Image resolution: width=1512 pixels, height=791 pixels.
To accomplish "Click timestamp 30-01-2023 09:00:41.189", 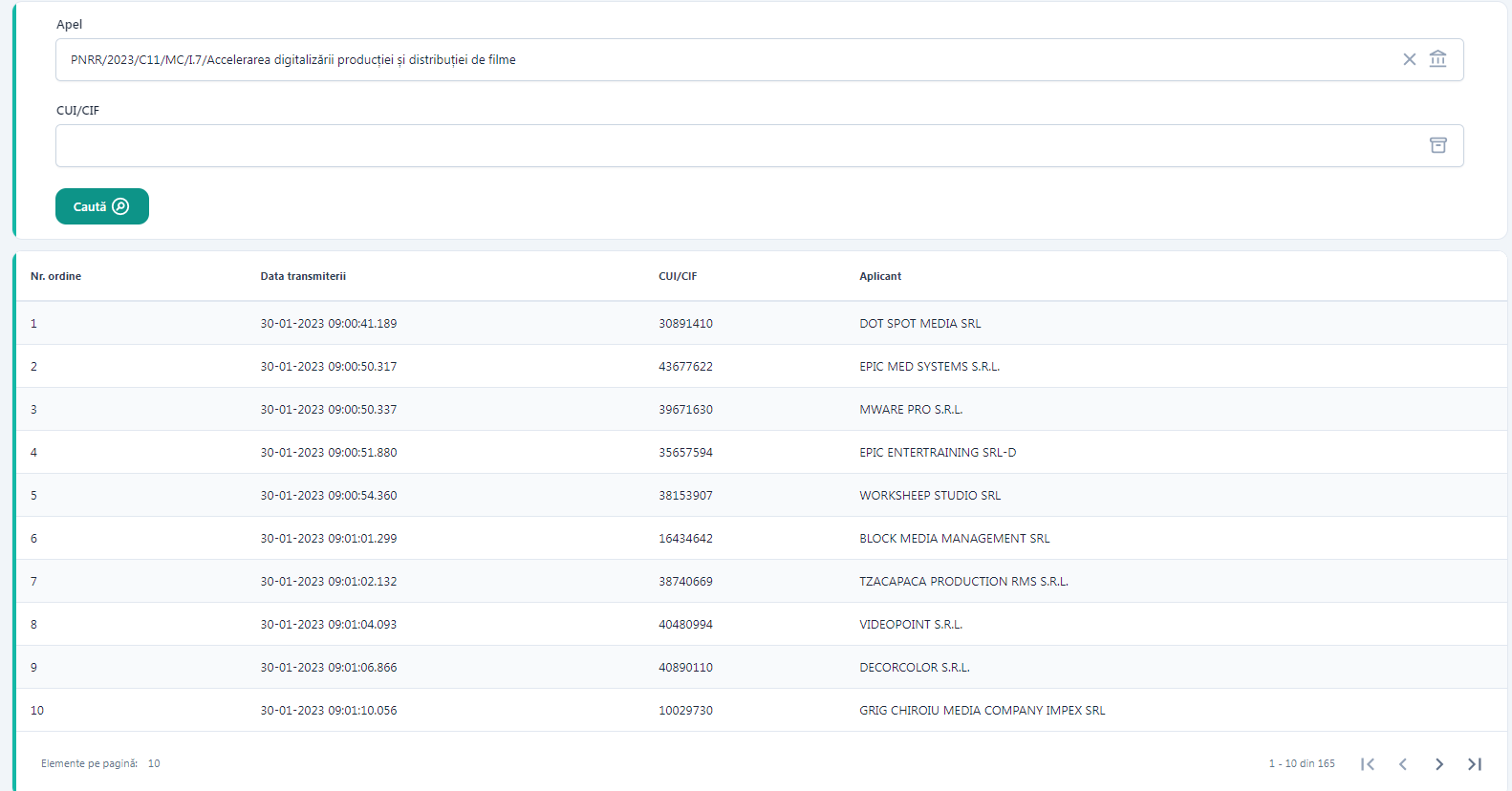I will pyautogui.click(x=329, y=323).
